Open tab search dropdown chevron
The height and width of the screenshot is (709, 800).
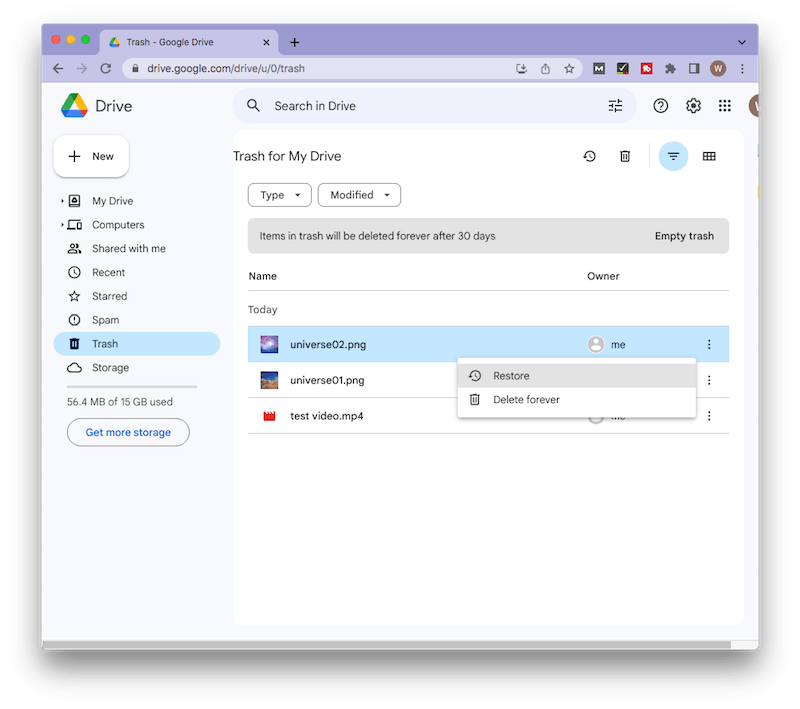[741, 42]
